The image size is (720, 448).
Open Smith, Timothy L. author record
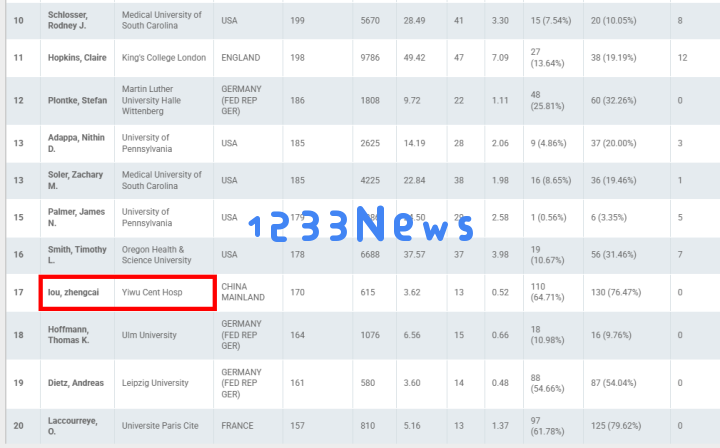click(76, 255)
